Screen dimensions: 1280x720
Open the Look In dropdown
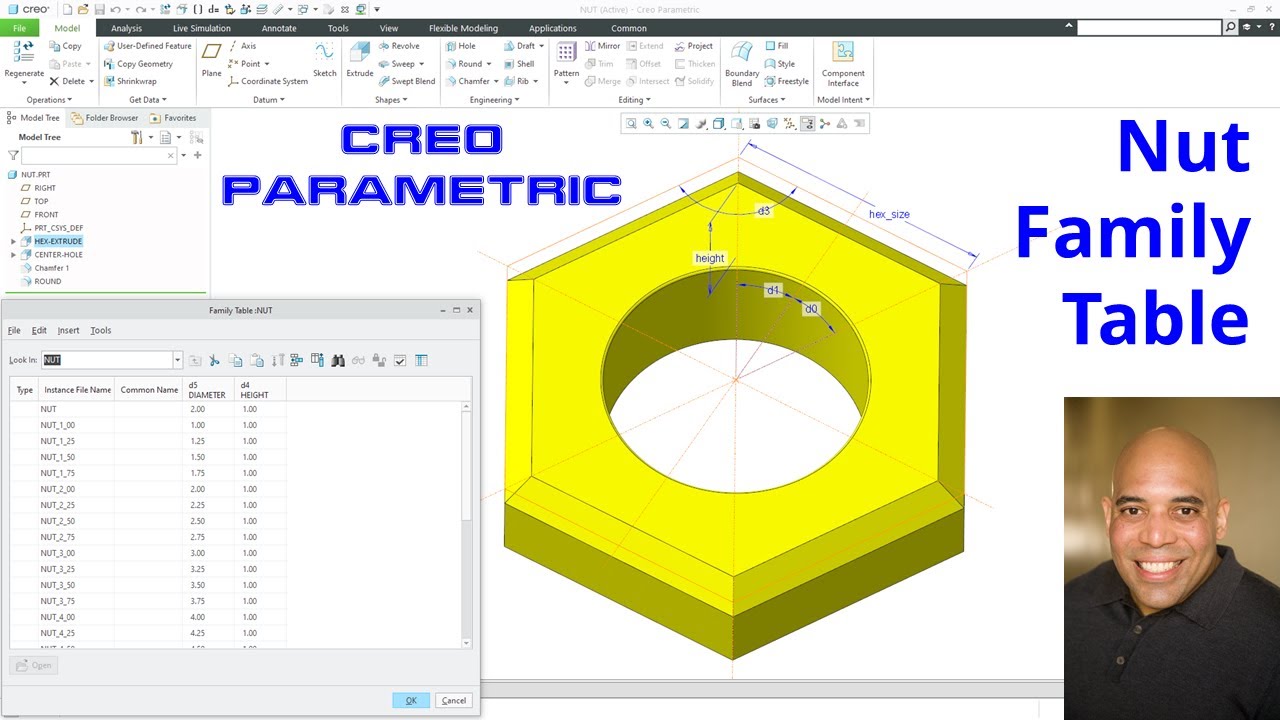click(x=178, y=360)
